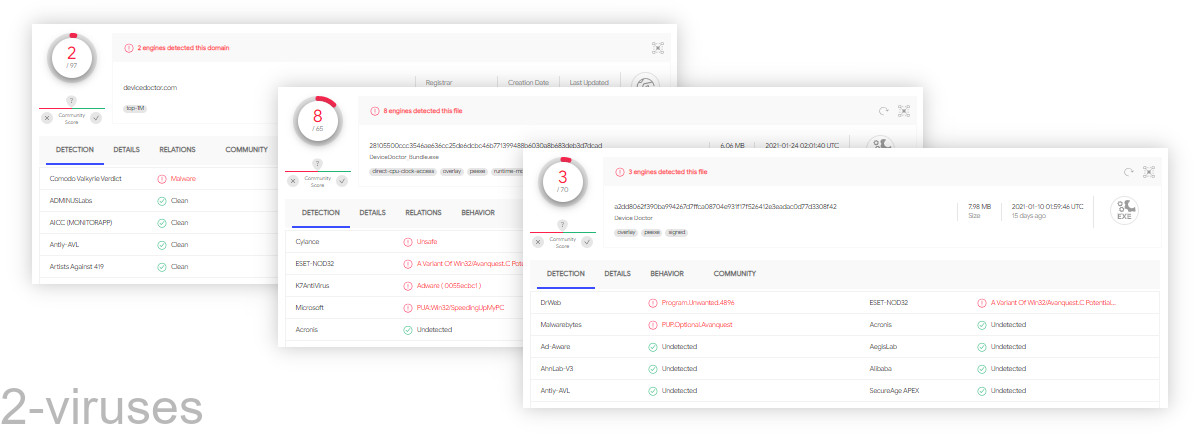This screenshot has height=435, width=1200.
Task: Click the reanalyze icon in the 3-engine file report
Action: coord(1128,172)
